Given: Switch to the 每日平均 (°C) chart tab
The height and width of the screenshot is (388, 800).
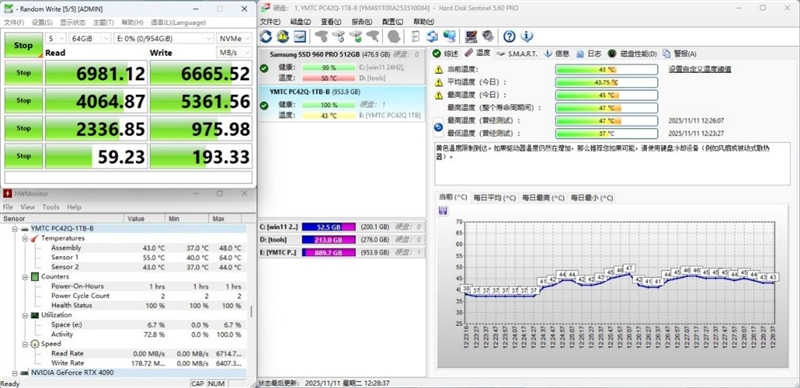Looking at the screenshot, I should pyautogui.click(x=494, y=198).
